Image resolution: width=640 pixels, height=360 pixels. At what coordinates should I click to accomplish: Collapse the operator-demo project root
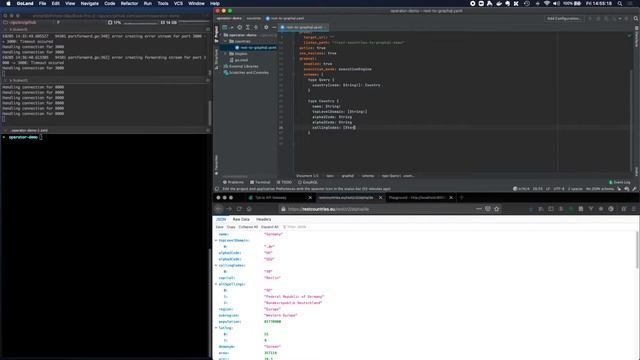coord(221,35)
